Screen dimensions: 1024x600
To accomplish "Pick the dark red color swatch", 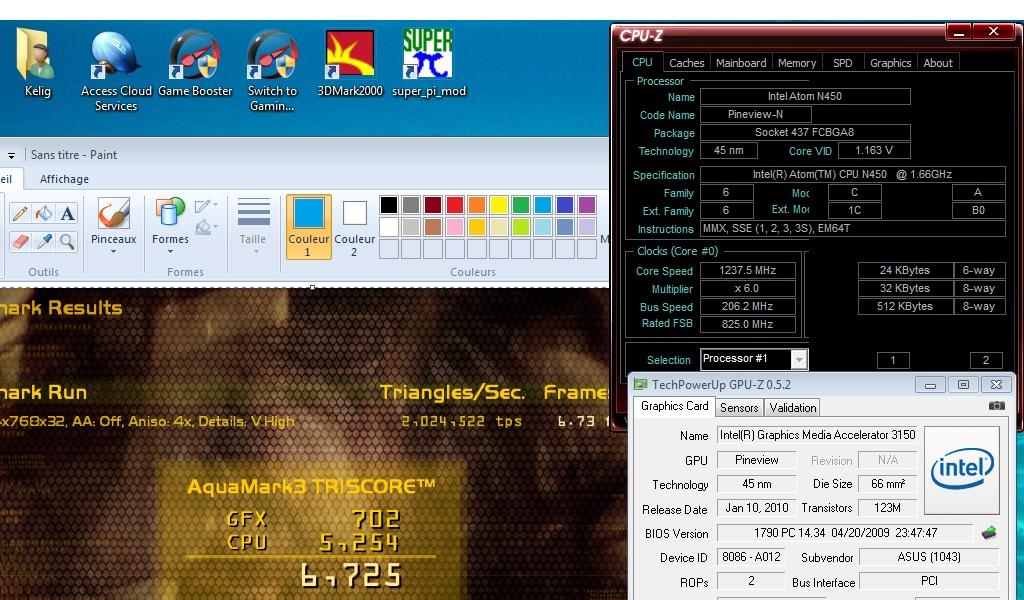I will pyautogui.click(x=433, y=205).
